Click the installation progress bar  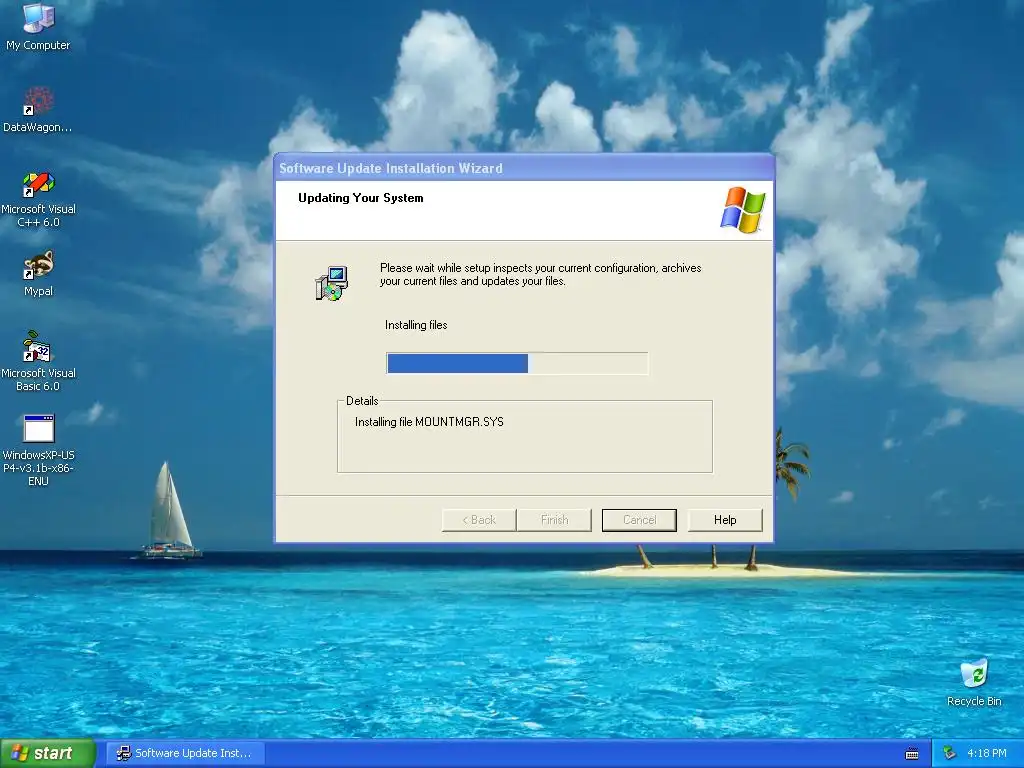517,363
